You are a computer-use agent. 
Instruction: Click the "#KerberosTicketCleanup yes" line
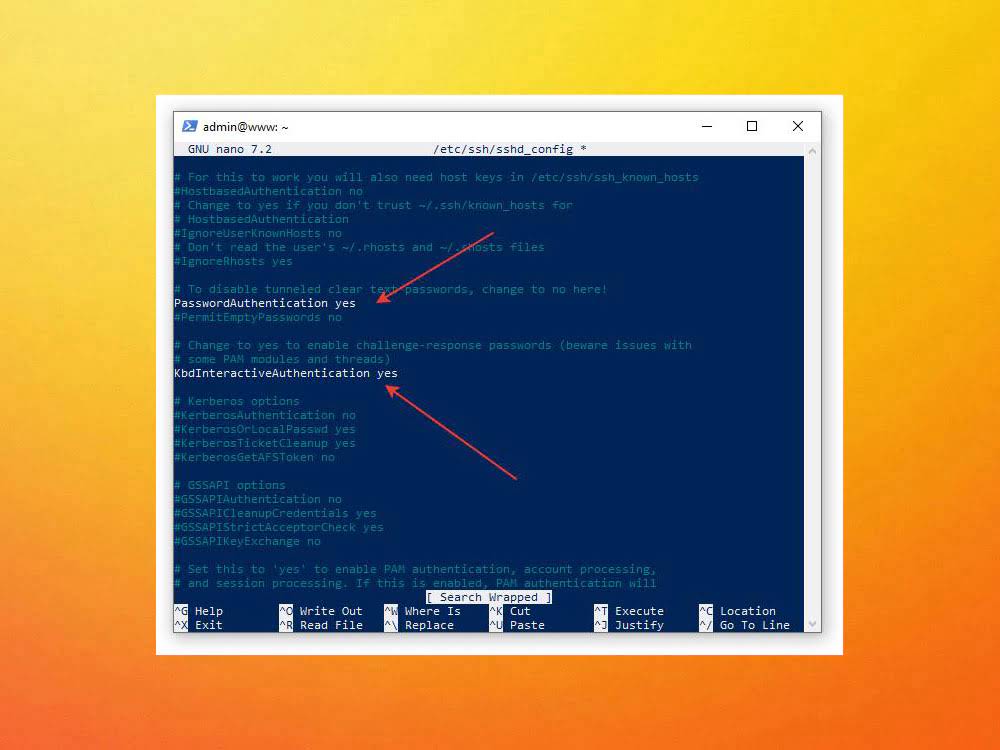point(265,443)
